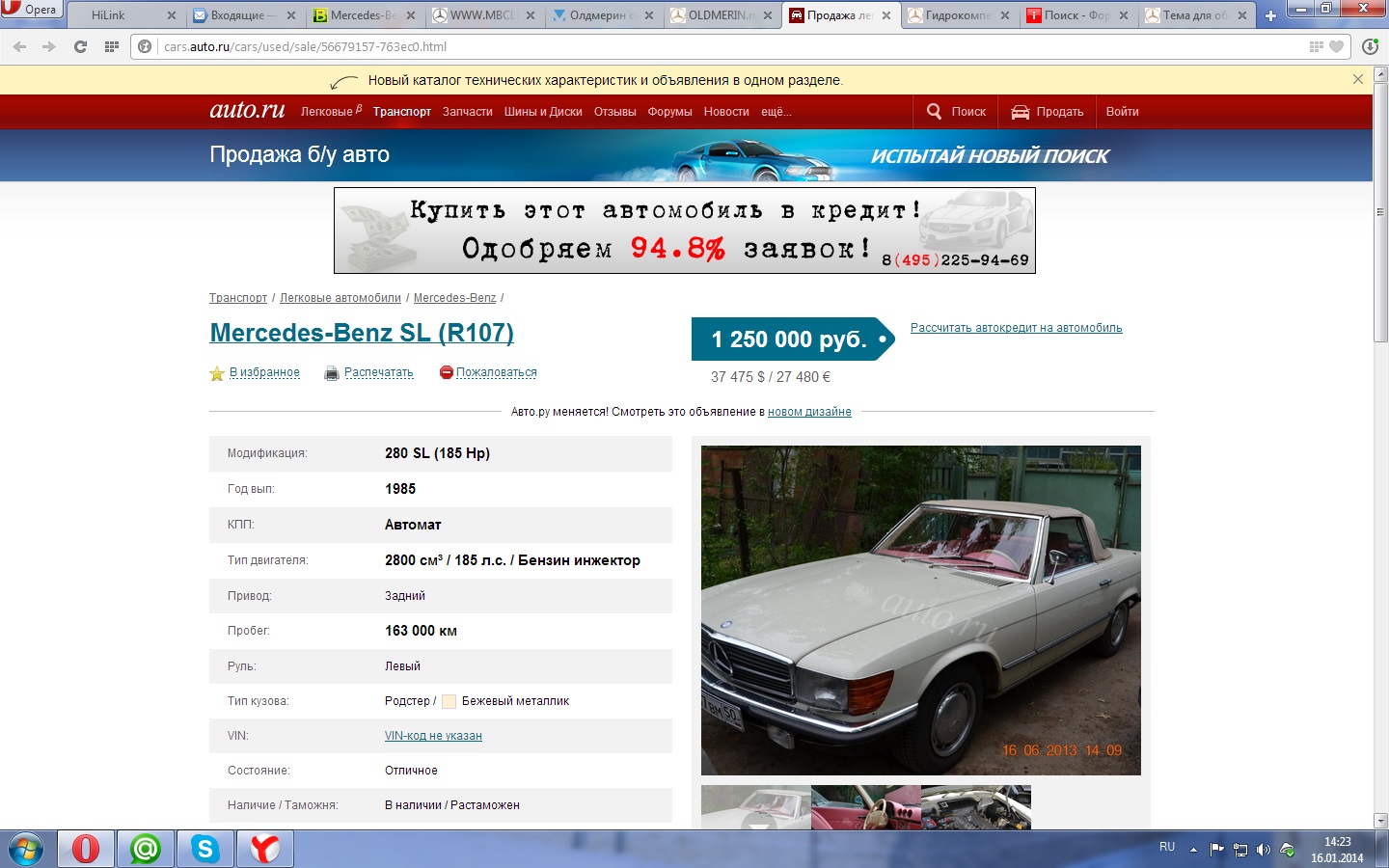Open the VIN-код не указан link

point(433,736)
